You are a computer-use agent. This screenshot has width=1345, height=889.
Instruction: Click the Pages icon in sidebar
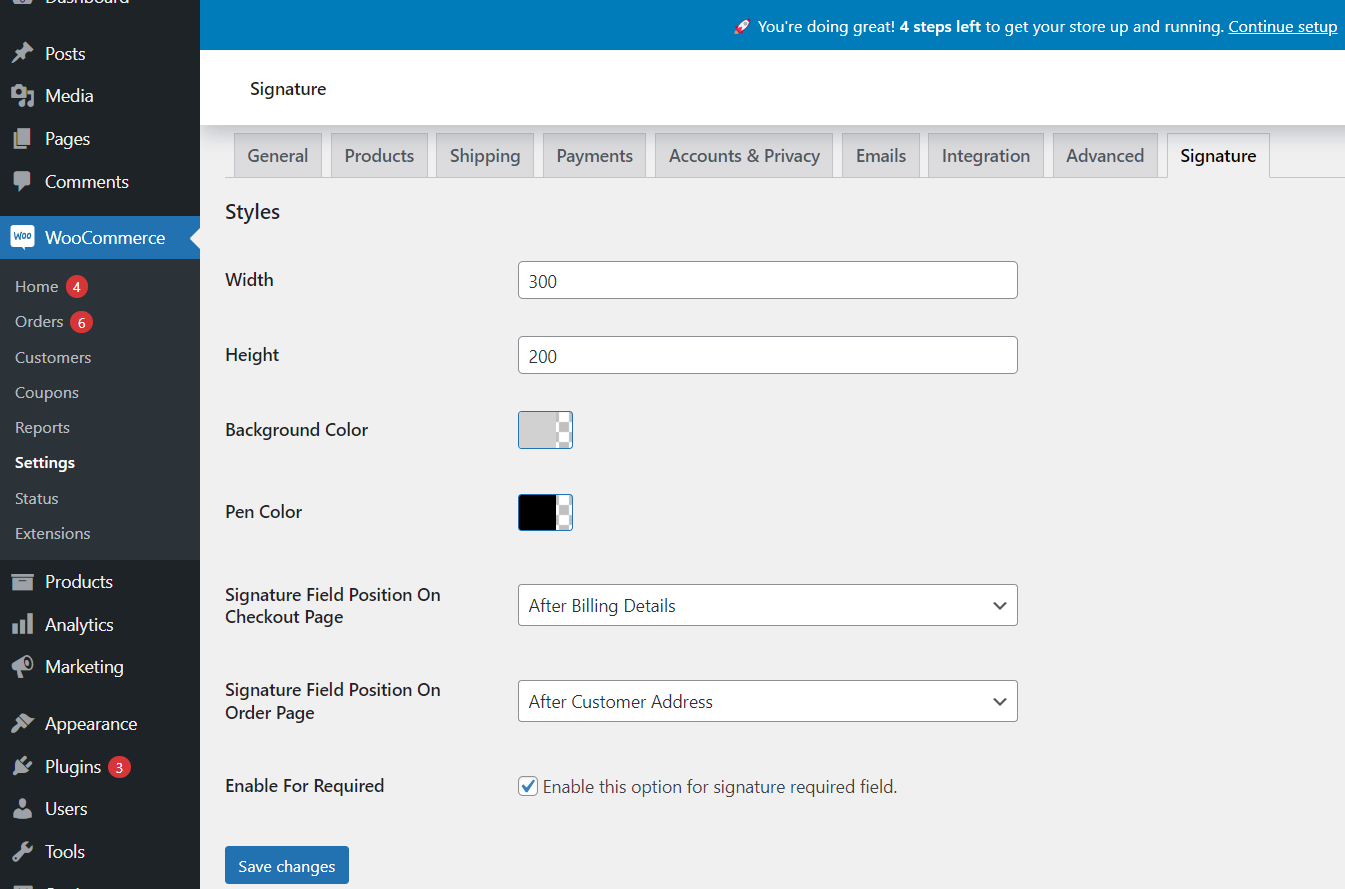click(22, 139)
